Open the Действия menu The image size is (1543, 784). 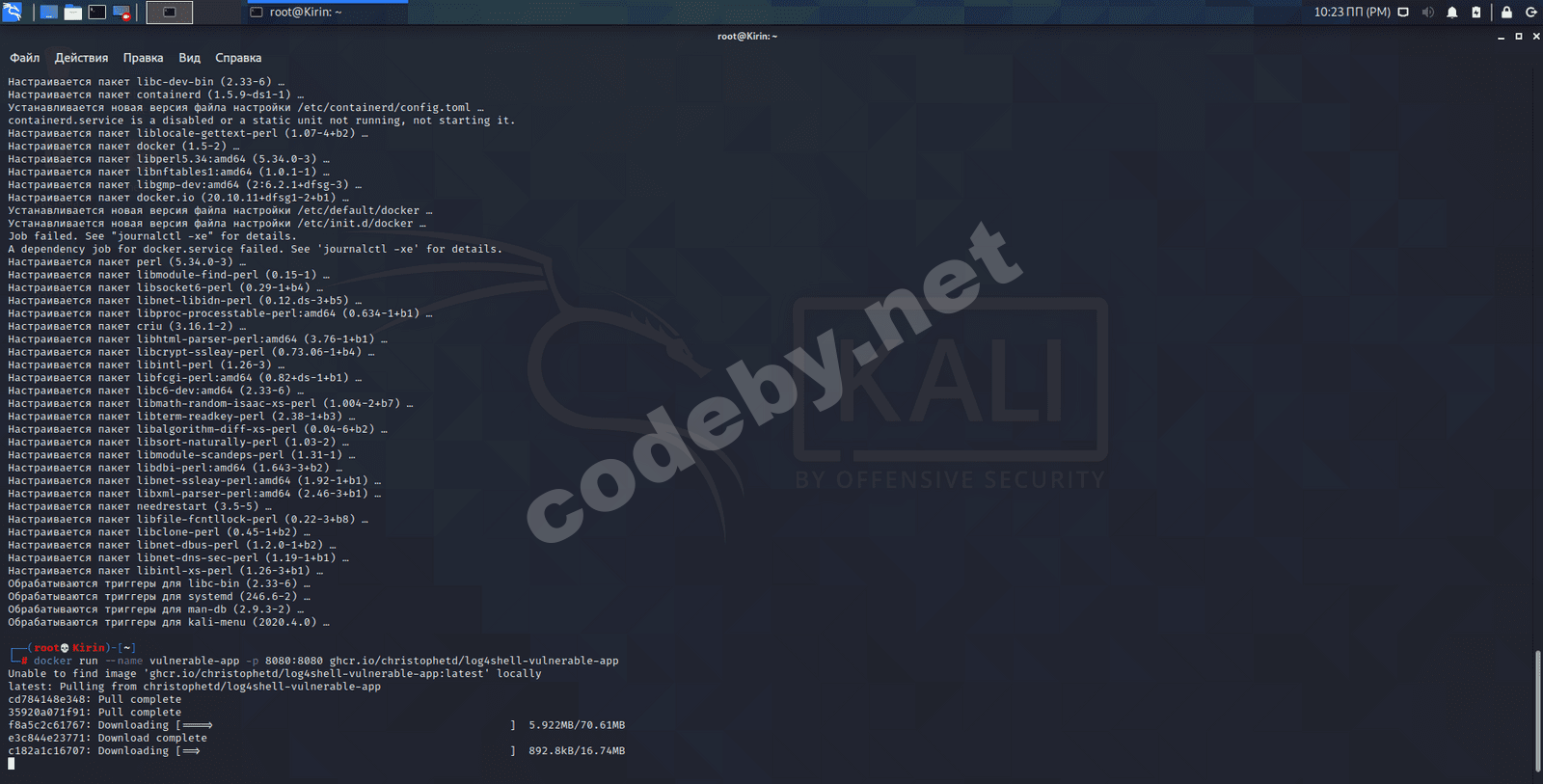click(81, 58)
